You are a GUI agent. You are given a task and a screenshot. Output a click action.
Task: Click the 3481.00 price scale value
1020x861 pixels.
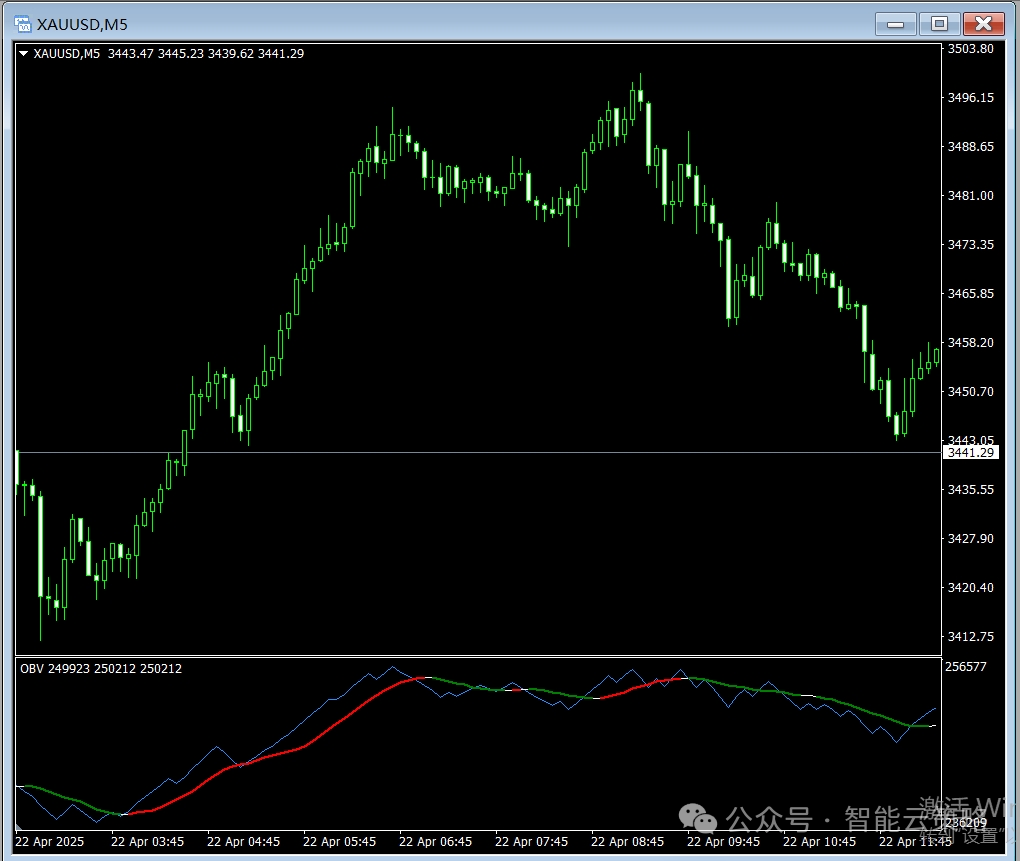pyautogui.click(x=971, y=195)
